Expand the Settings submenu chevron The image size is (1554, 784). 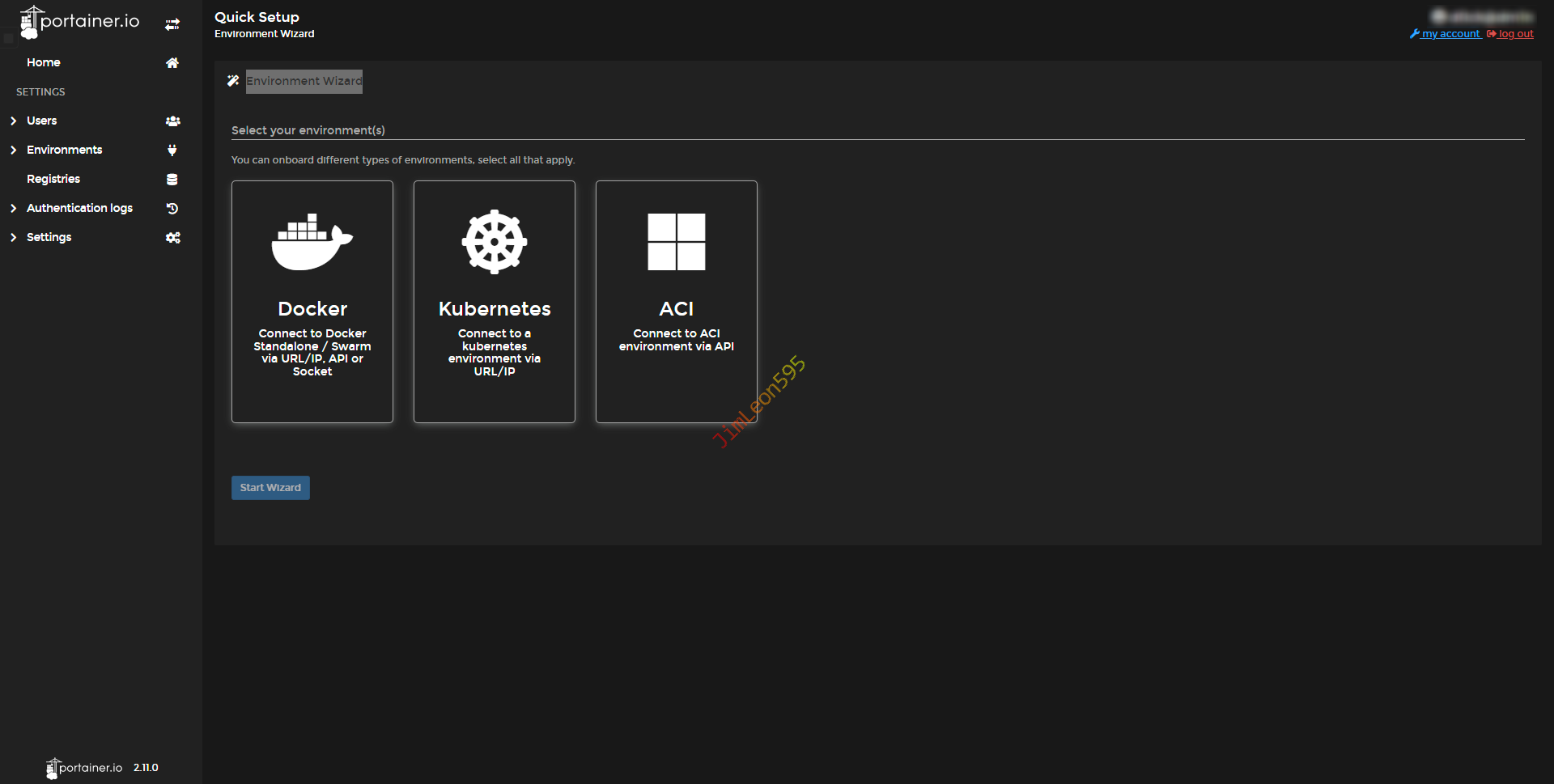(13, 237)
